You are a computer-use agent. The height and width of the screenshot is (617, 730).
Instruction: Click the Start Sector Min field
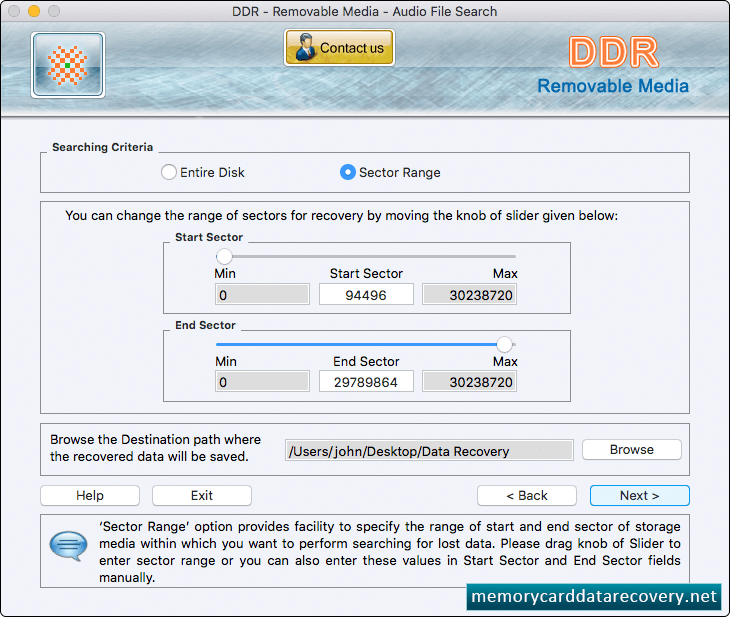(262, 295)
